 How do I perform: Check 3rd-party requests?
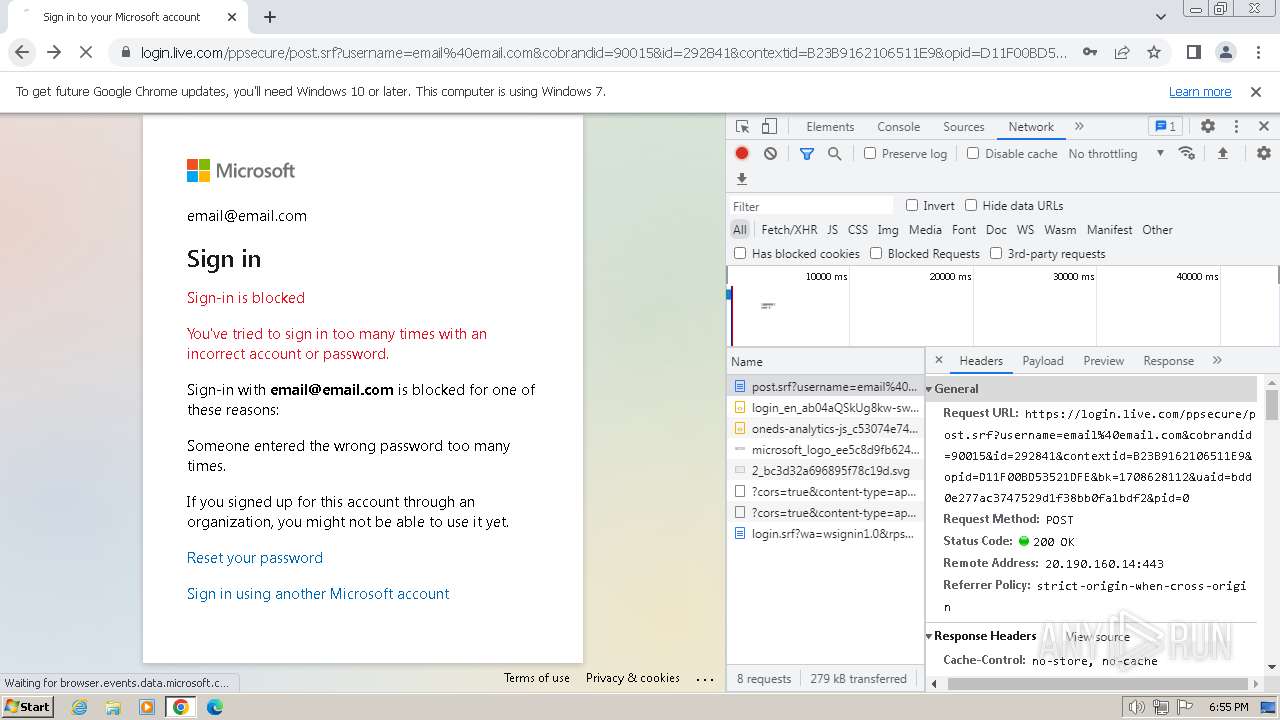(x=996, y=253)
